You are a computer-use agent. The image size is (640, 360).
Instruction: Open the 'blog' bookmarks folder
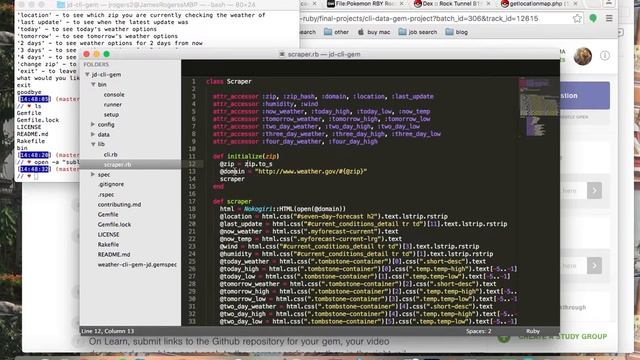pos(456,32)
